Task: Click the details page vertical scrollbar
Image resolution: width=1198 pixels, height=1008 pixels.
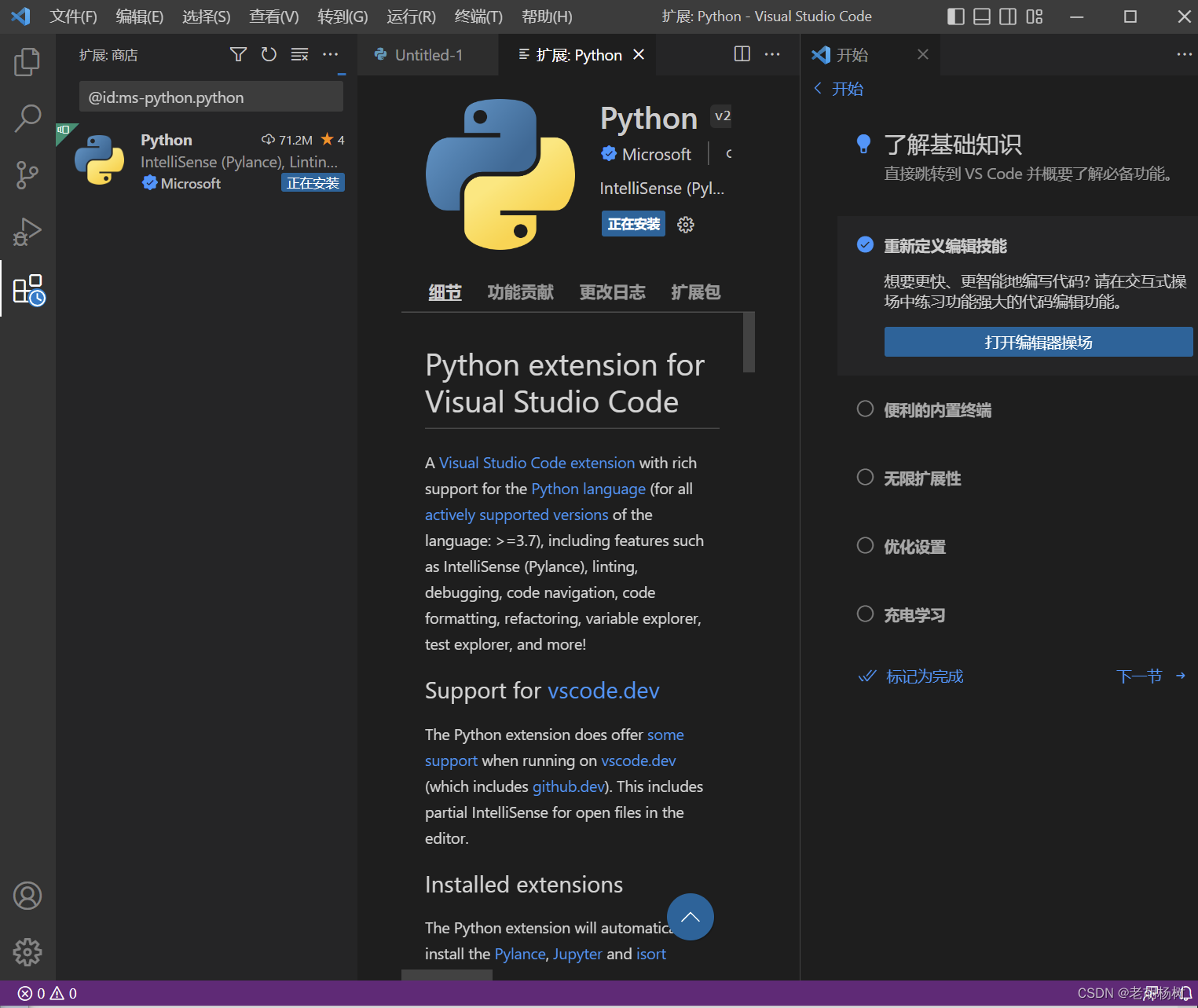Action: pyautogui.click(x=749, y=342)
